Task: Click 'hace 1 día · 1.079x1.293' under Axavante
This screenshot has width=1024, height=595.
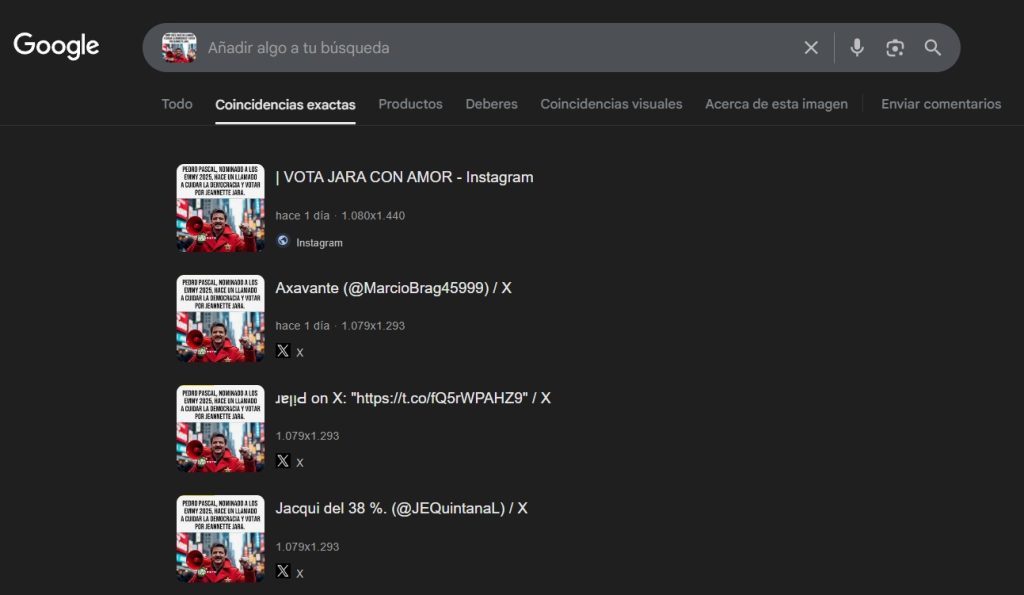Action: click(x=340, y=326)
